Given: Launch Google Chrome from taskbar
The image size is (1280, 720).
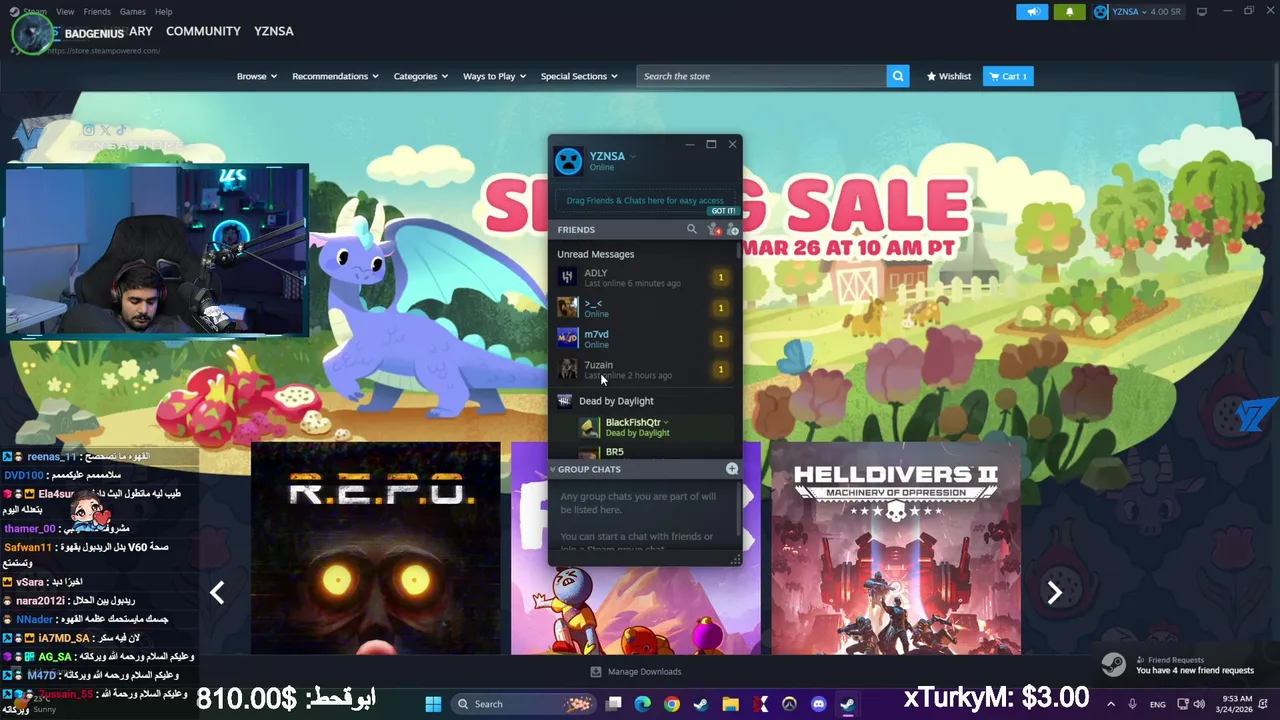Looking at the screenshot, I should (x=671, y=704).
